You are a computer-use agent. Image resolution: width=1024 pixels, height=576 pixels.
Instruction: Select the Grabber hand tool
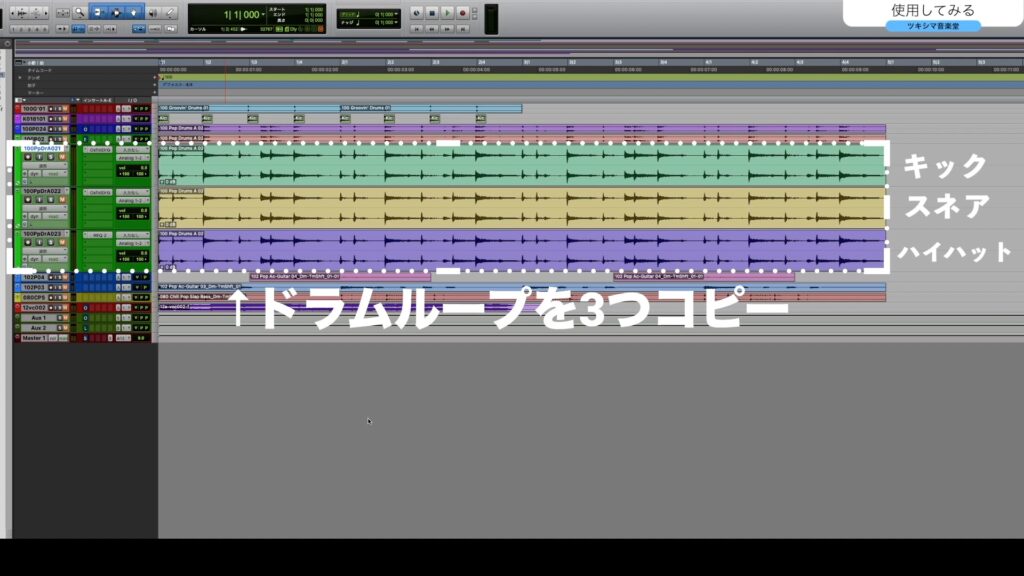[x=134, y=12]
